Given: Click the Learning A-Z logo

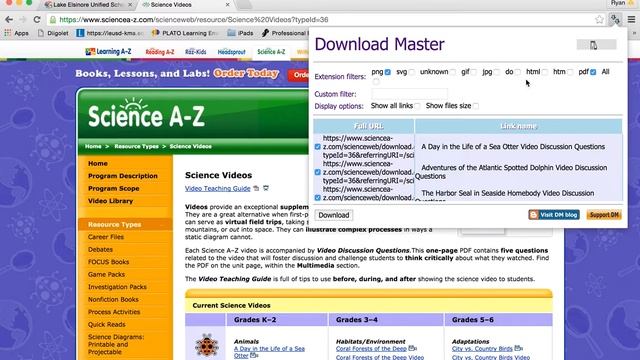Looking at the screenshot, I should (108, 51).
